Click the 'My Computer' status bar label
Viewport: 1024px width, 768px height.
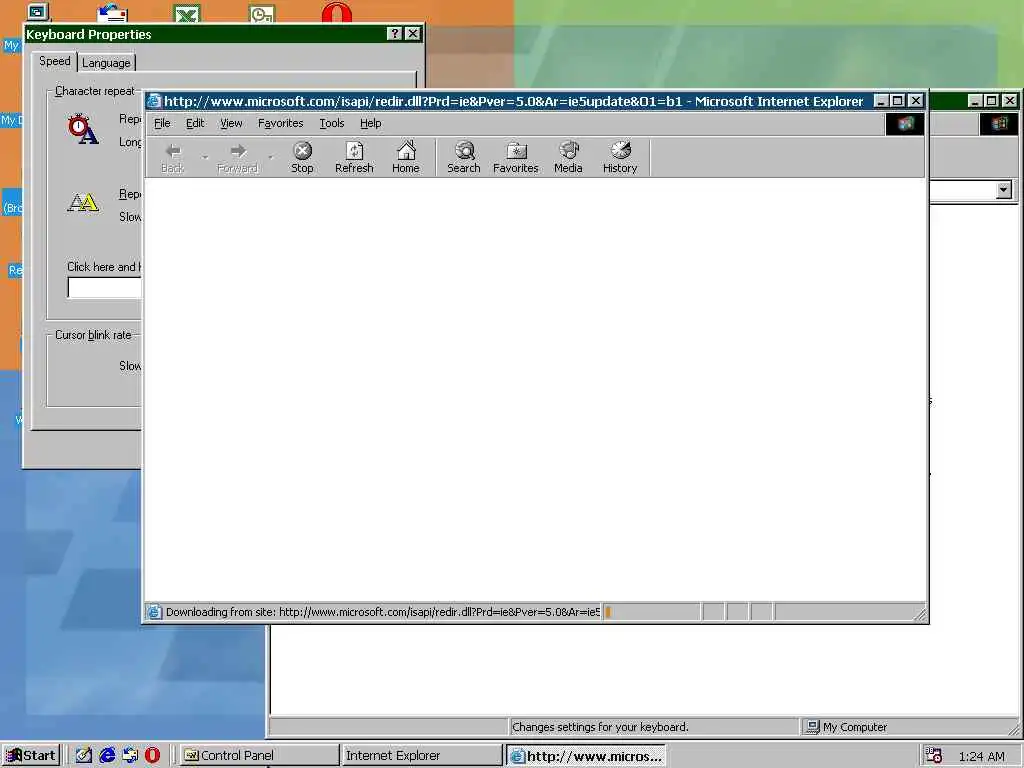point(855,727)
